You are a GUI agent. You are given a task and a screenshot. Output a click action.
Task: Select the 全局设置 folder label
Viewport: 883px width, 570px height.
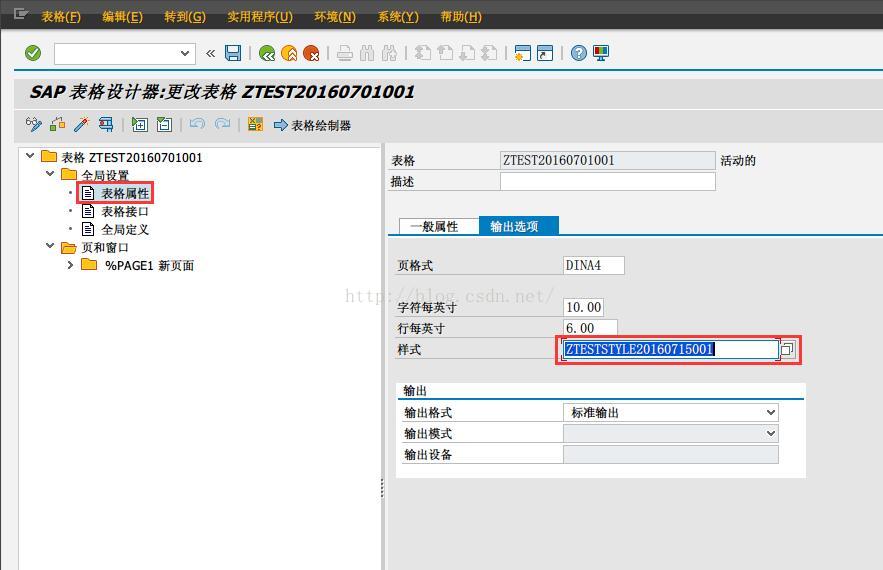click(105, 175)
